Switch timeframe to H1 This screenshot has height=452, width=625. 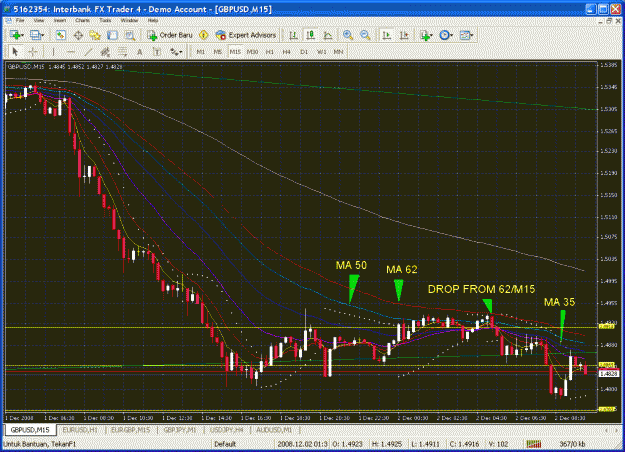269,52
